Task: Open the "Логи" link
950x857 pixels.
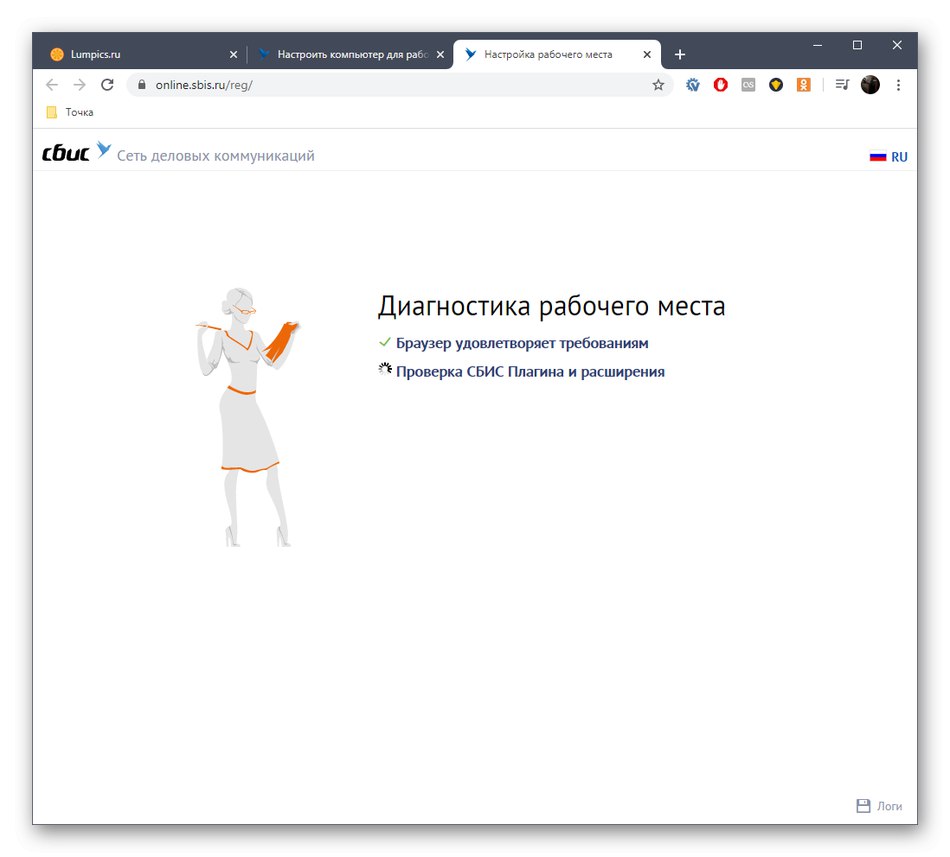Action: (889, 806)
